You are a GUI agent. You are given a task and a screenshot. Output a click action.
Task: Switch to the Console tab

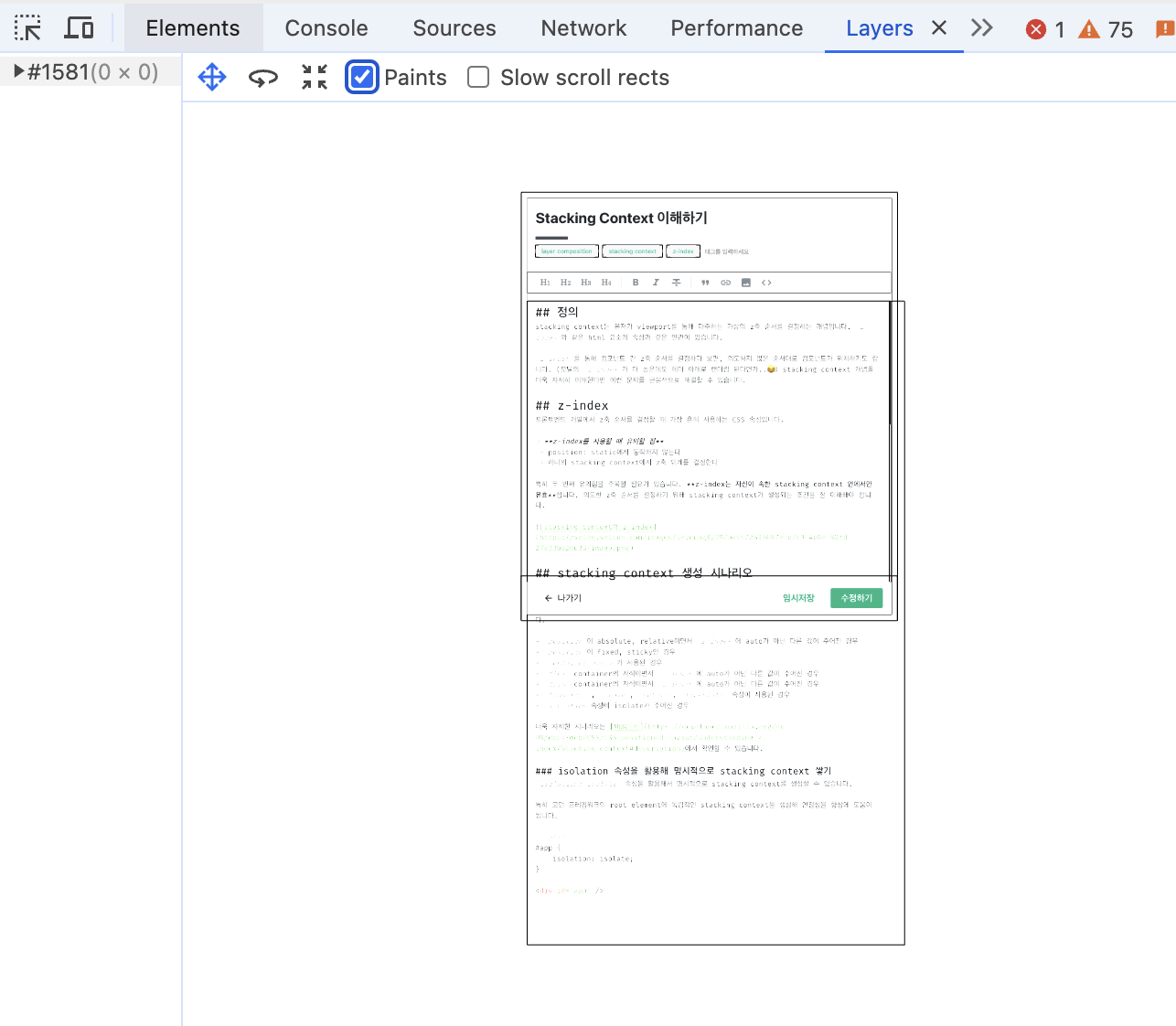326,28
